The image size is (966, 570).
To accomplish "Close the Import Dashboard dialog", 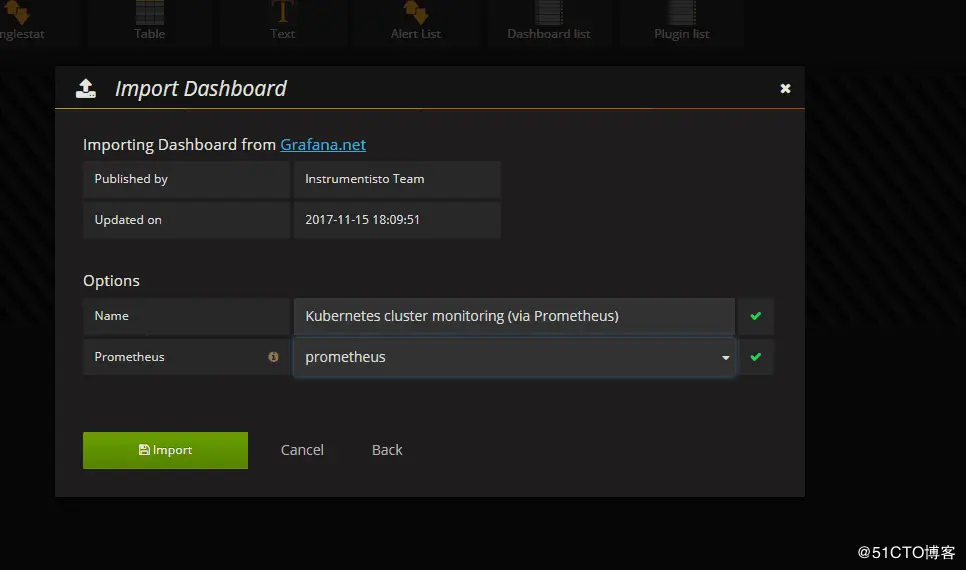I will coord(785,89).
